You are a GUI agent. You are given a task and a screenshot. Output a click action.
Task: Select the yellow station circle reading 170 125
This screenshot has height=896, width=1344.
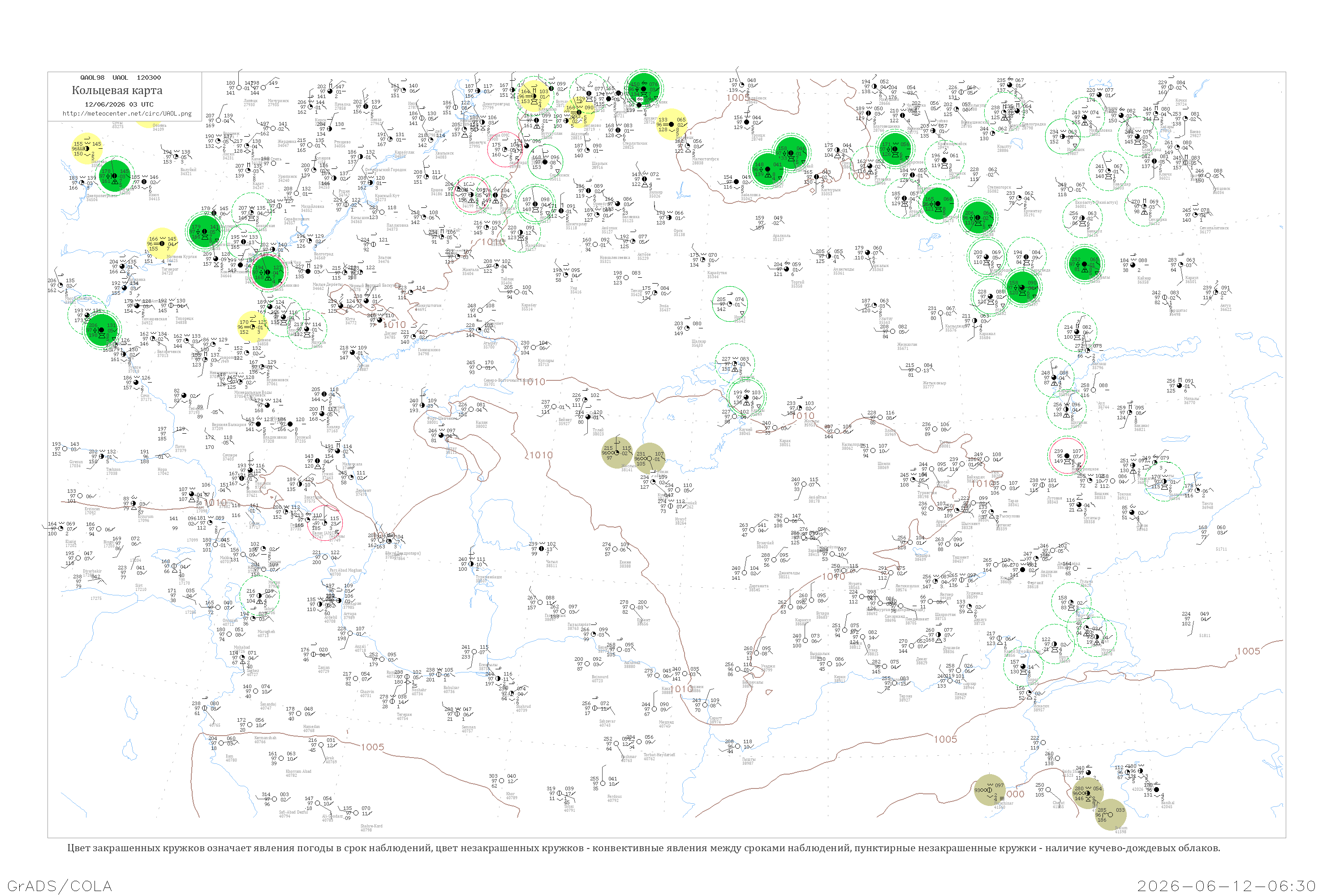pyautogui.click(x=253, y=326)
